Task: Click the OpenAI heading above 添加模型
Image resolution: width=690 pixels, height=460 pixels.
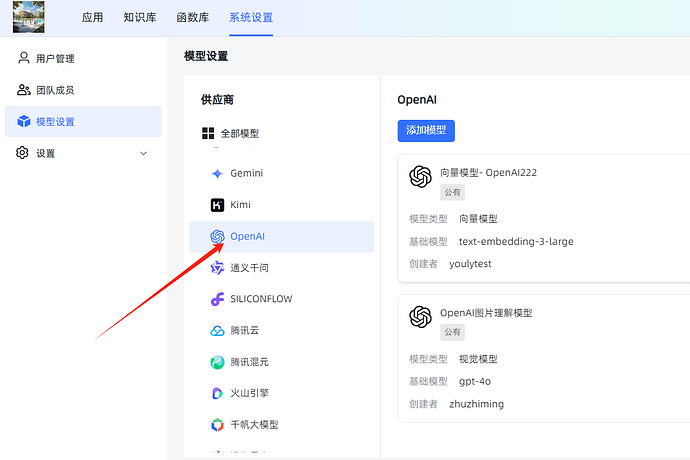Action: 417,99
